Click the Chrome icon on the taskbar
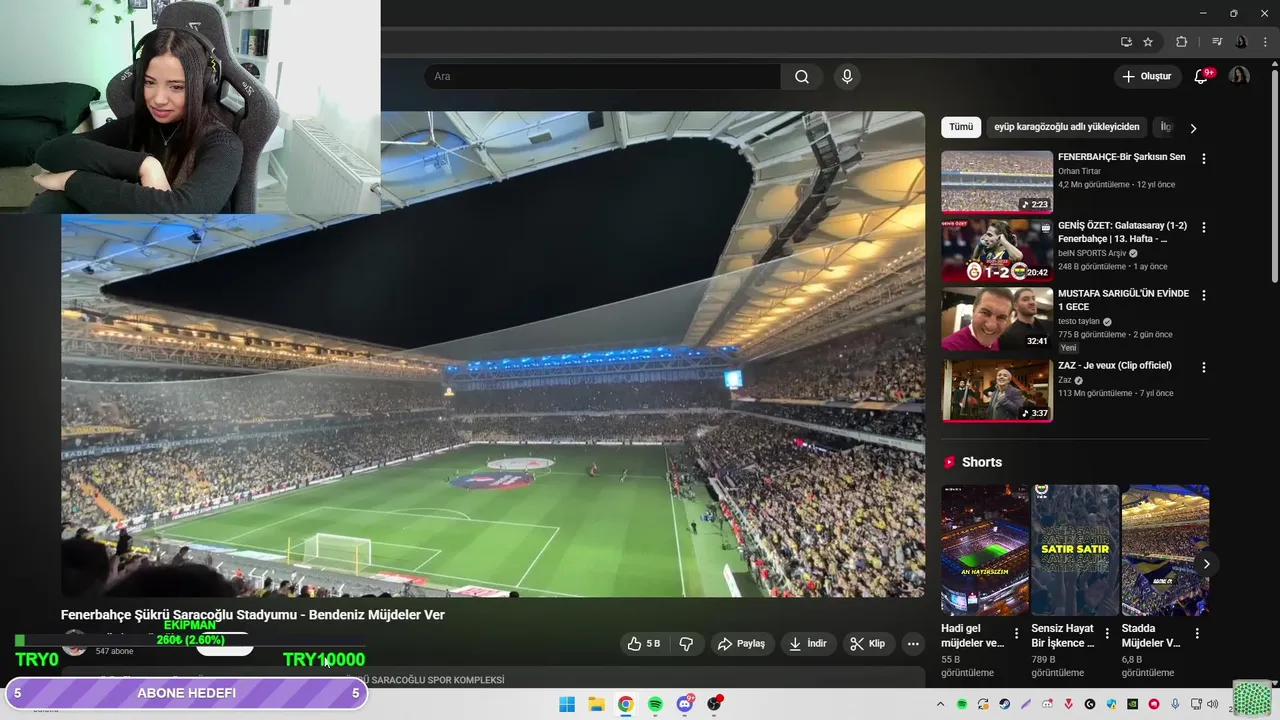Viewport: 1280px width, 720px height. click(x=625, y=704)
